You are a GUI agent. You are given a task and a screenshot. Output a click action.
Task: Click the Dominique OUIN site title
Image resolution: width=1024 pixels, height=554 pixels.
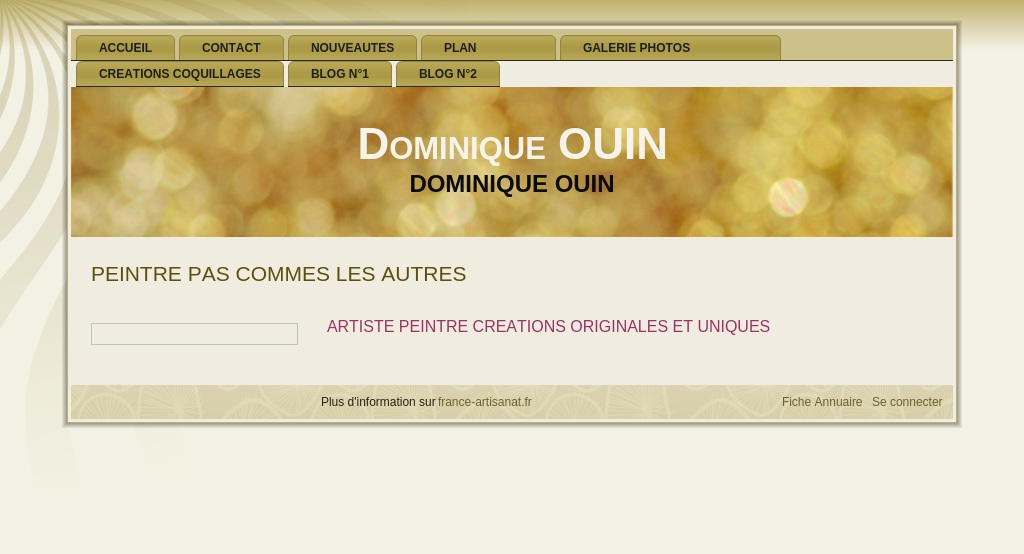pos(512,144)
